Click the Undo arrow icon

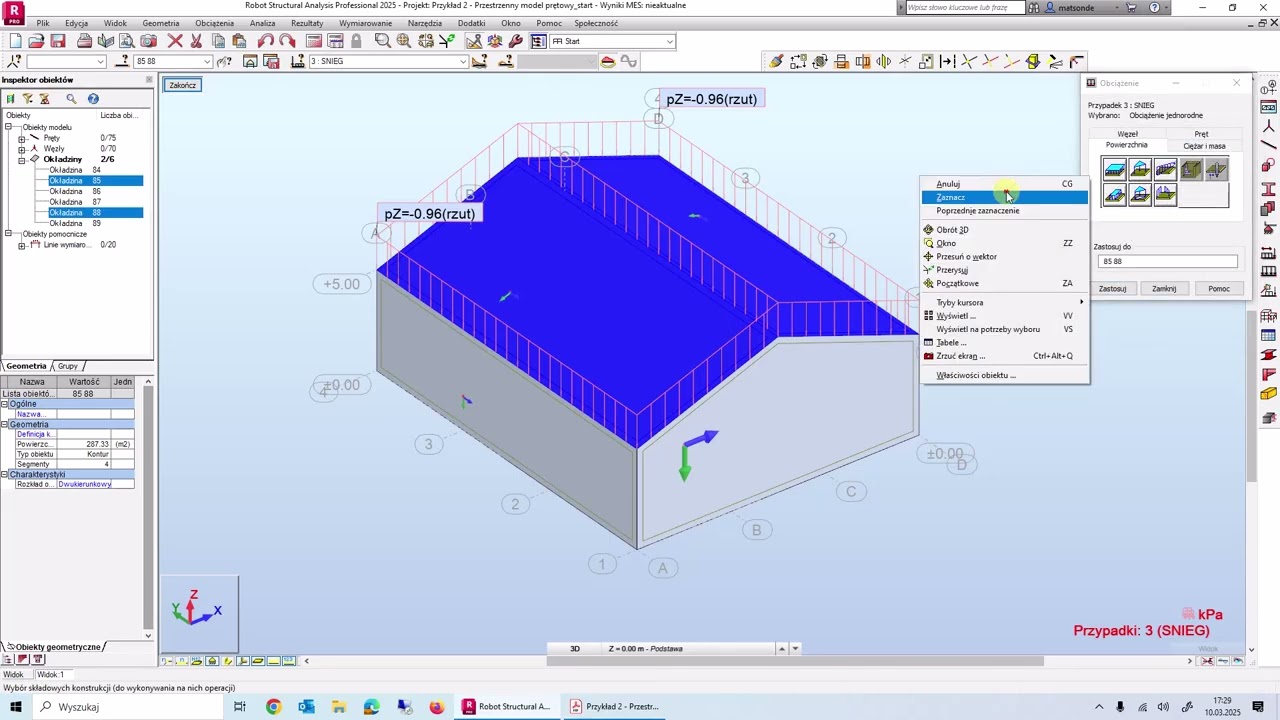[x=265, y=41]
